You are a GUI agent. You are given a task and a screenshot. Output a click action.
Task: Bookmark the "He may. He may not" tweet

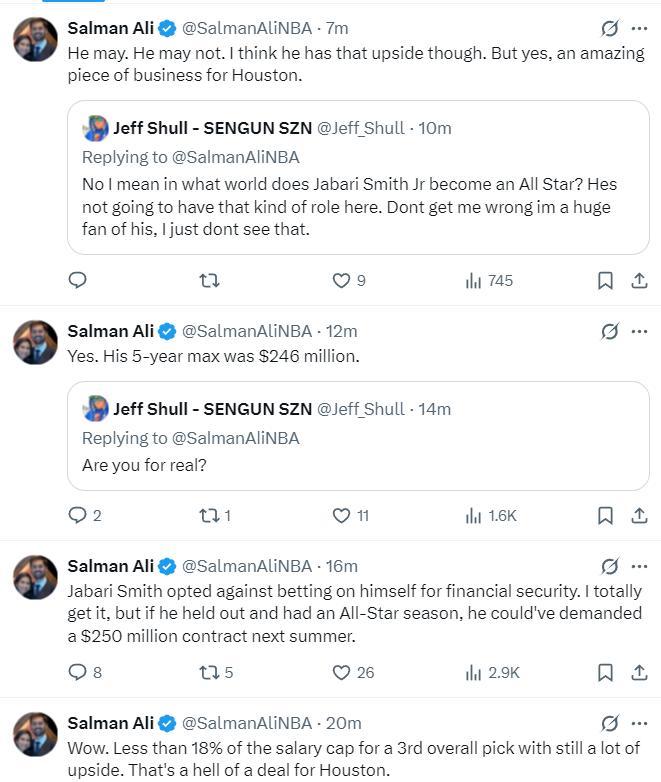point(605,281)
